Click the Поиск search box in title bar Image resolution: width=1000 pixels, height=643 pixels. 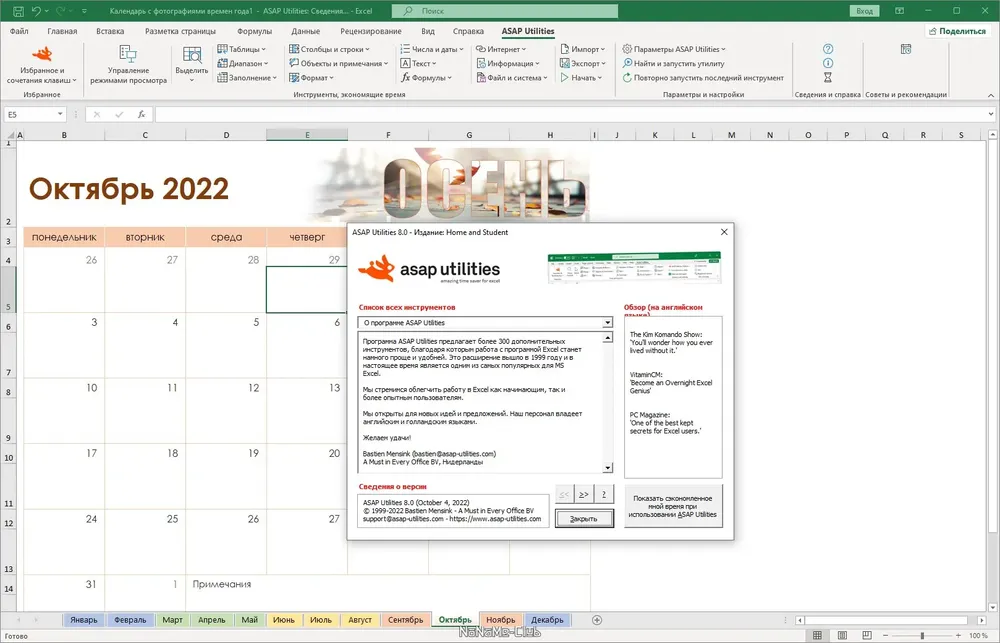tap(504, 11)
